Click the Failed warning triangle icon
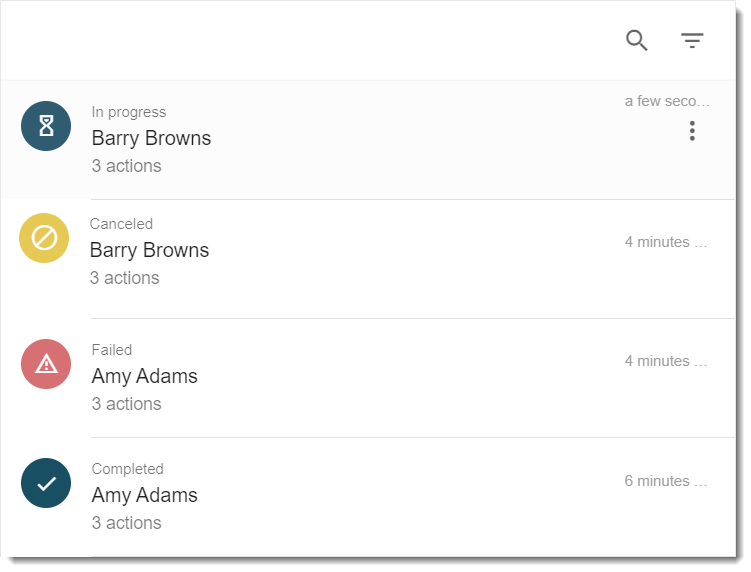 [x=46, y=364]
